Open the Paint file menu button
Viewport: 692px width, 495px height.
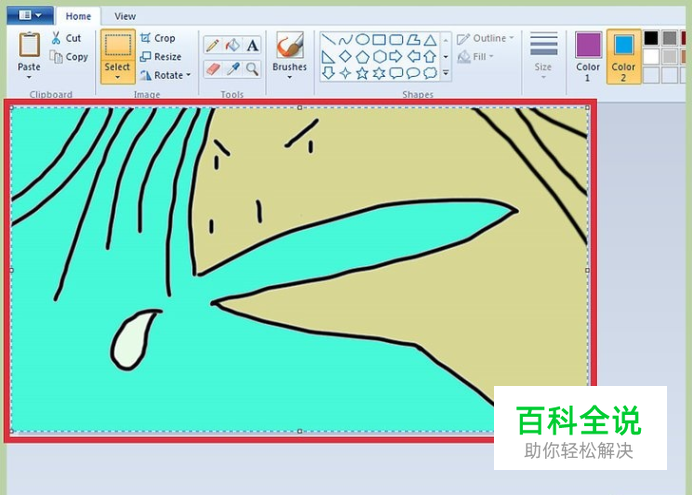[x=30, y=15]
